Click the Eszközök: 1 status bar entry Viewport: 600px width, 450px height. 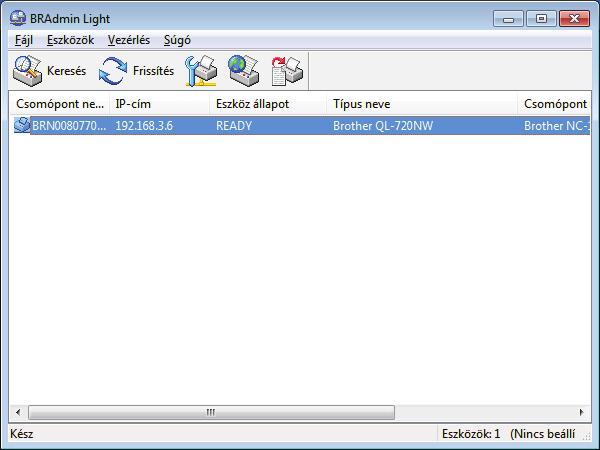471,434
